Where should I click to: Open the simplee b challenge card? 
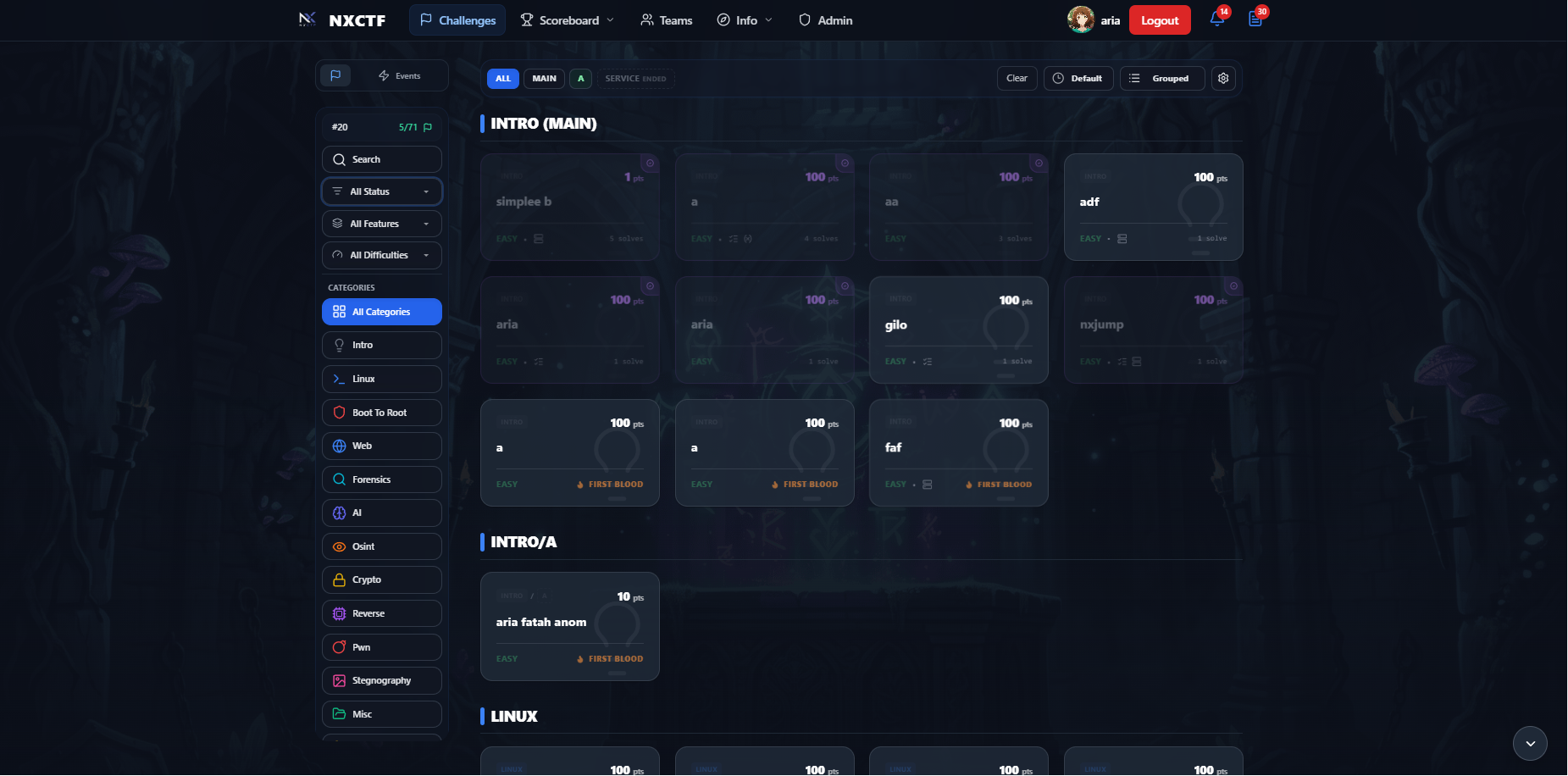click(x=570, y=207)
